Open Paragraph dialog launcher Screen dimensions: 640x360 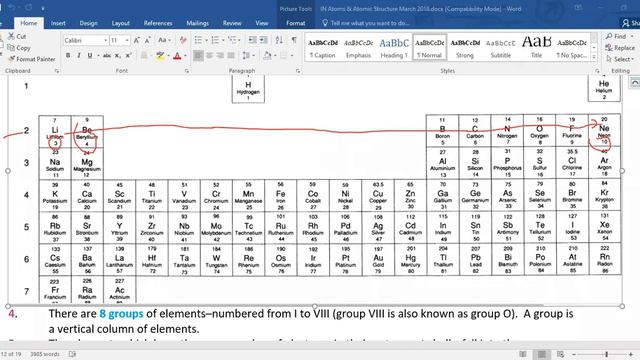[298, 71]
